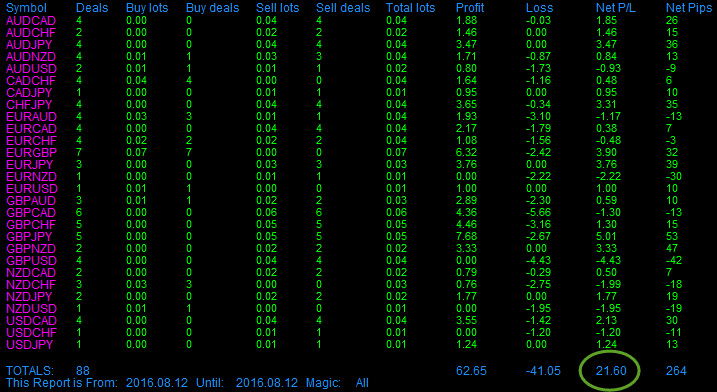
Task: Click the 'Until:' label
Action: tap(210, 383)
